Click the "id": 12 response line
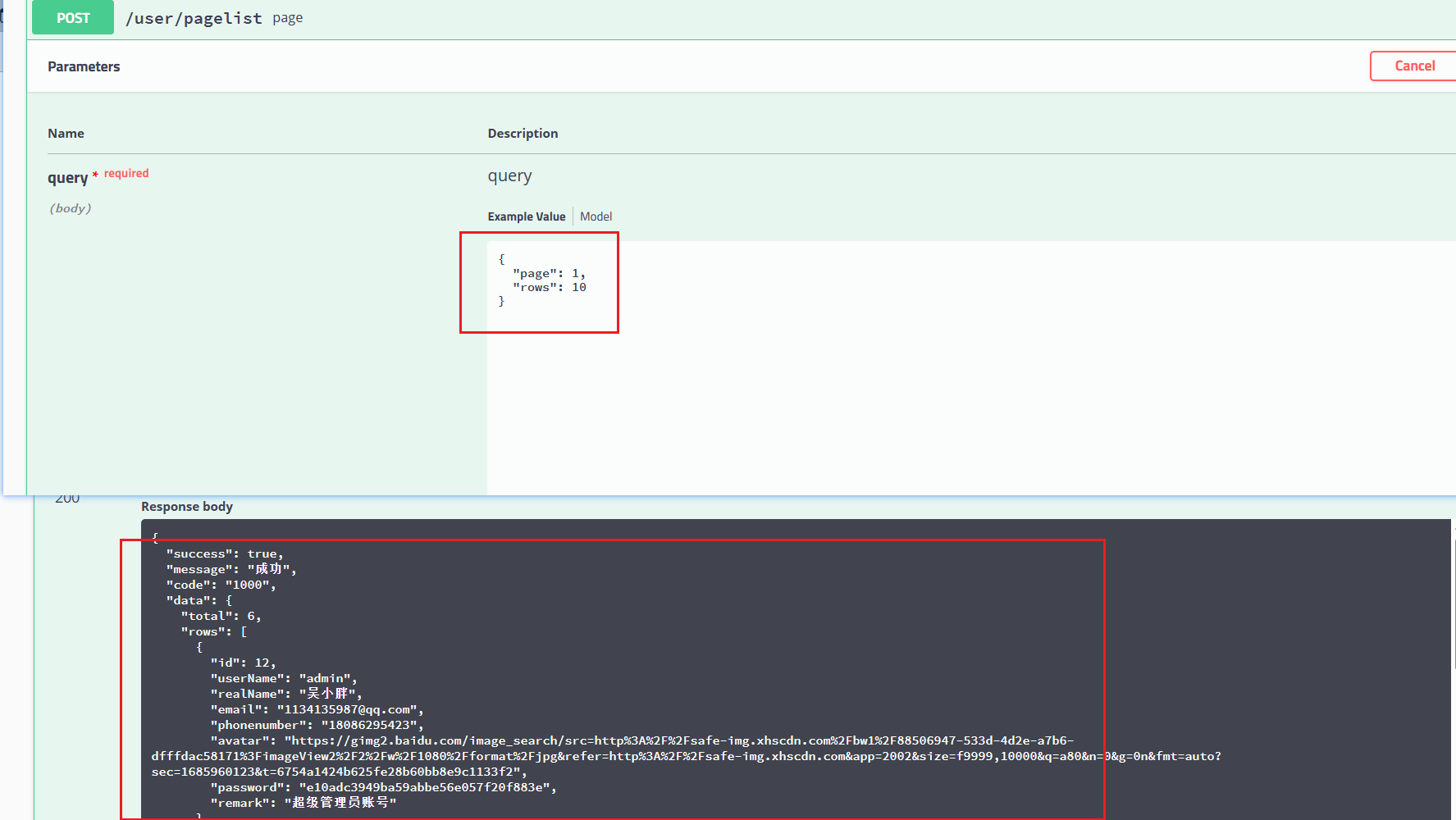The image size is (1456, 820). (x=244, y=663)
